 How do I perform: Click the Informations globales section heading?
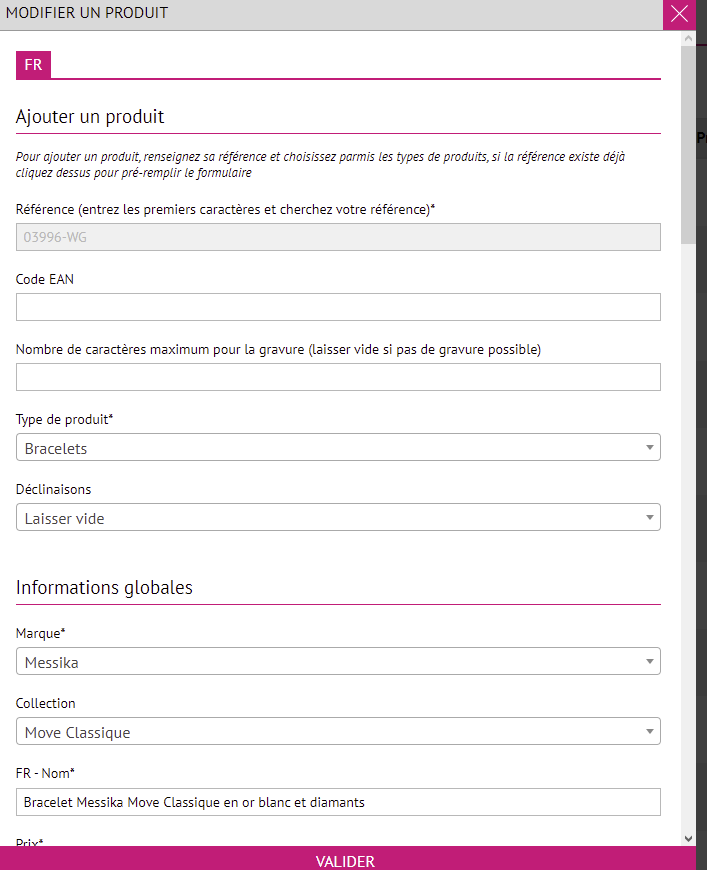[x=104, y=587]
